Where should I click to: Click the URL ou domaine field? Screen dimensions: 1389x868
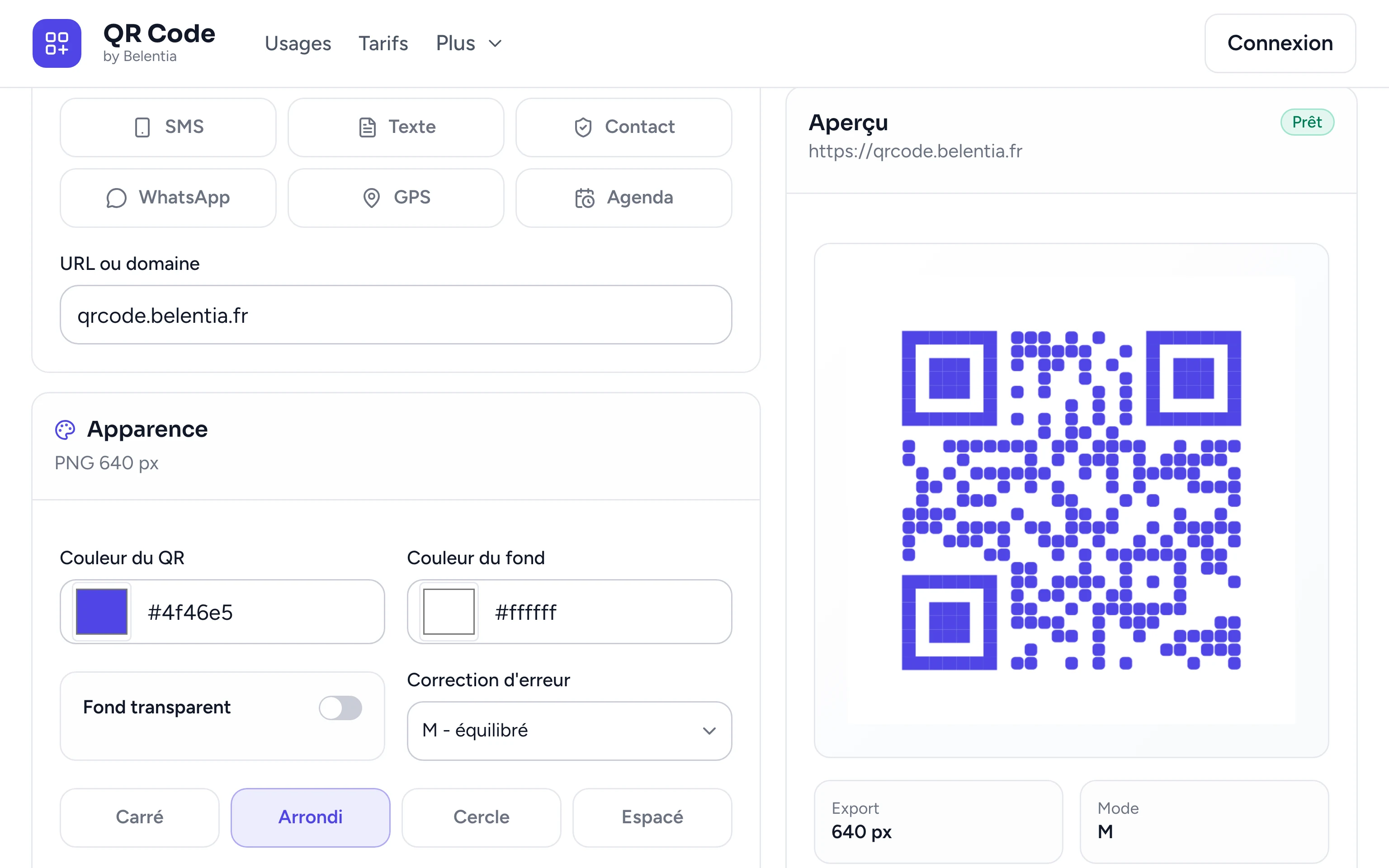click(396, 315)
